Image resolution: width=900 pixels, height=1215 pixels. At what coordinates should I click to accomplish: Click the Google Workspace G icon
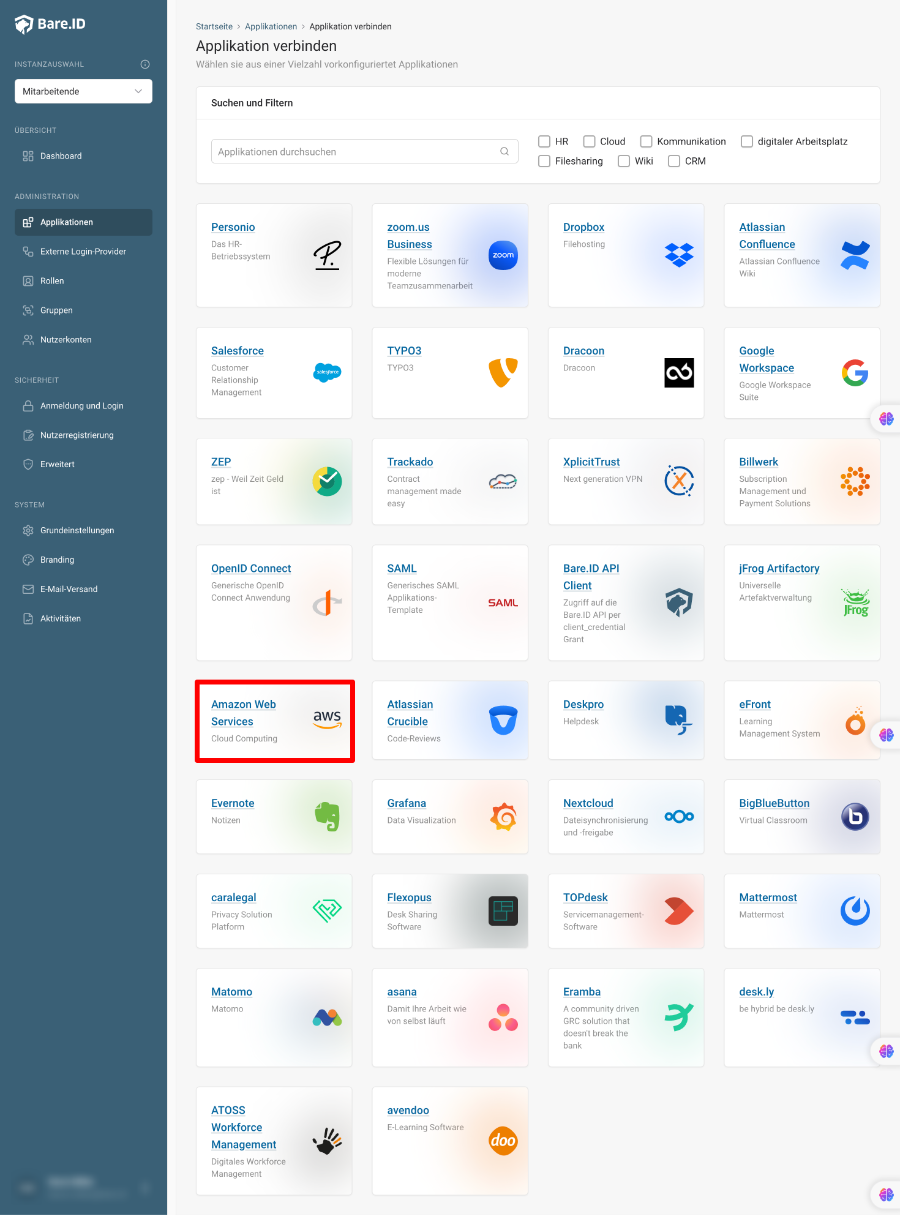pos(855,373)
